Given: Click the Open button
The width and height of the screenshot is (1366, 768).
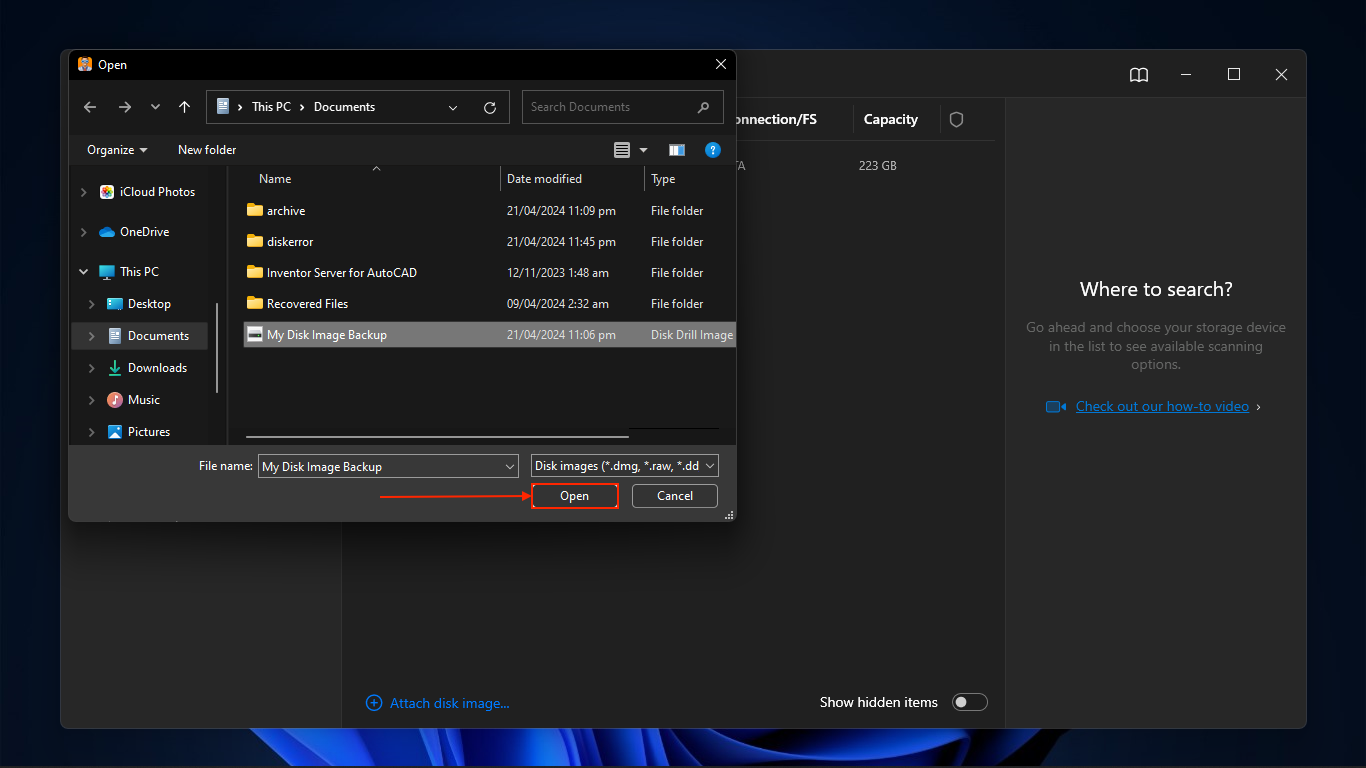Looking at the screenshot, I should point(575,496).
